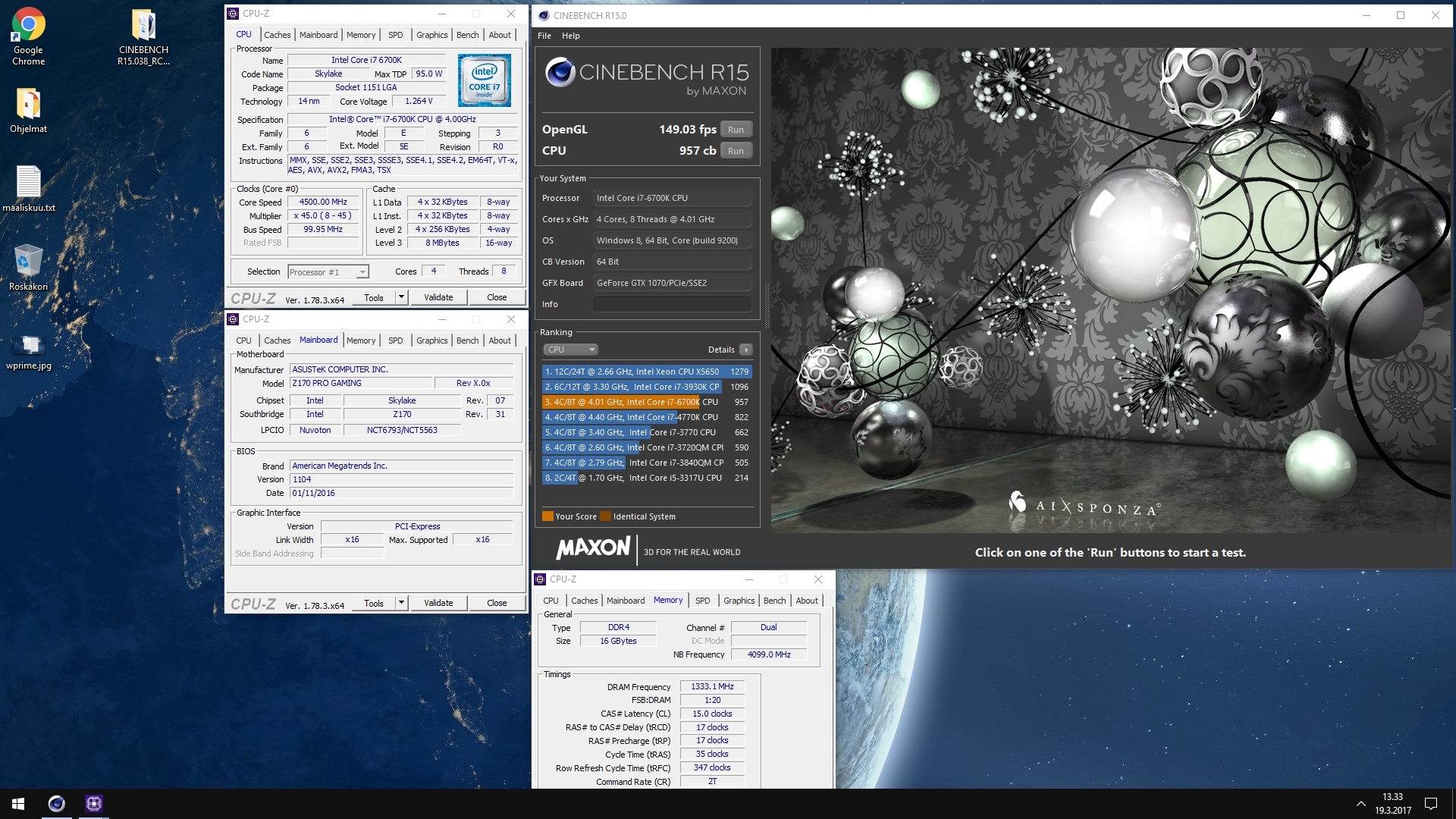Click the CPU-Z title icon of the CPU tab window

click(x=233, y=14)
